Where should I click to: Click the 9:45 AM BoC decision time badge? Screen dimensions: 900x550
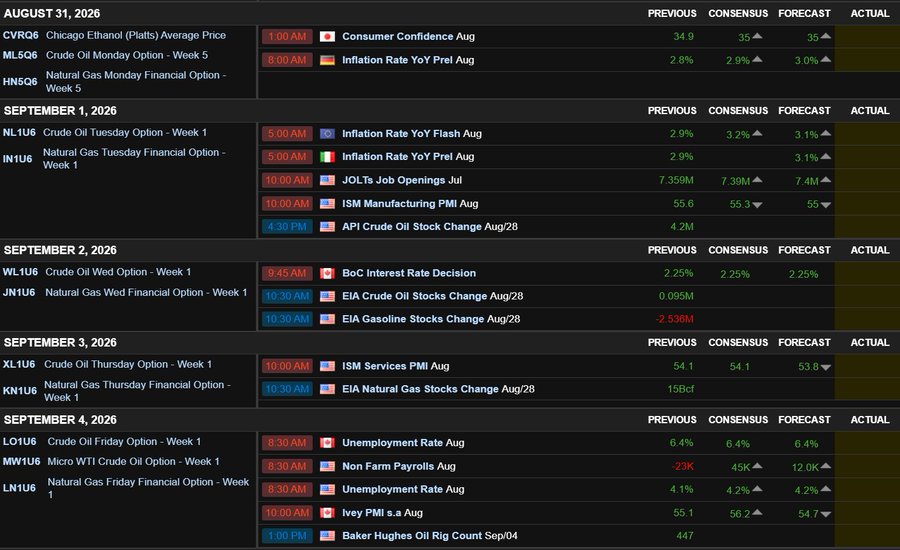[287, 273]
